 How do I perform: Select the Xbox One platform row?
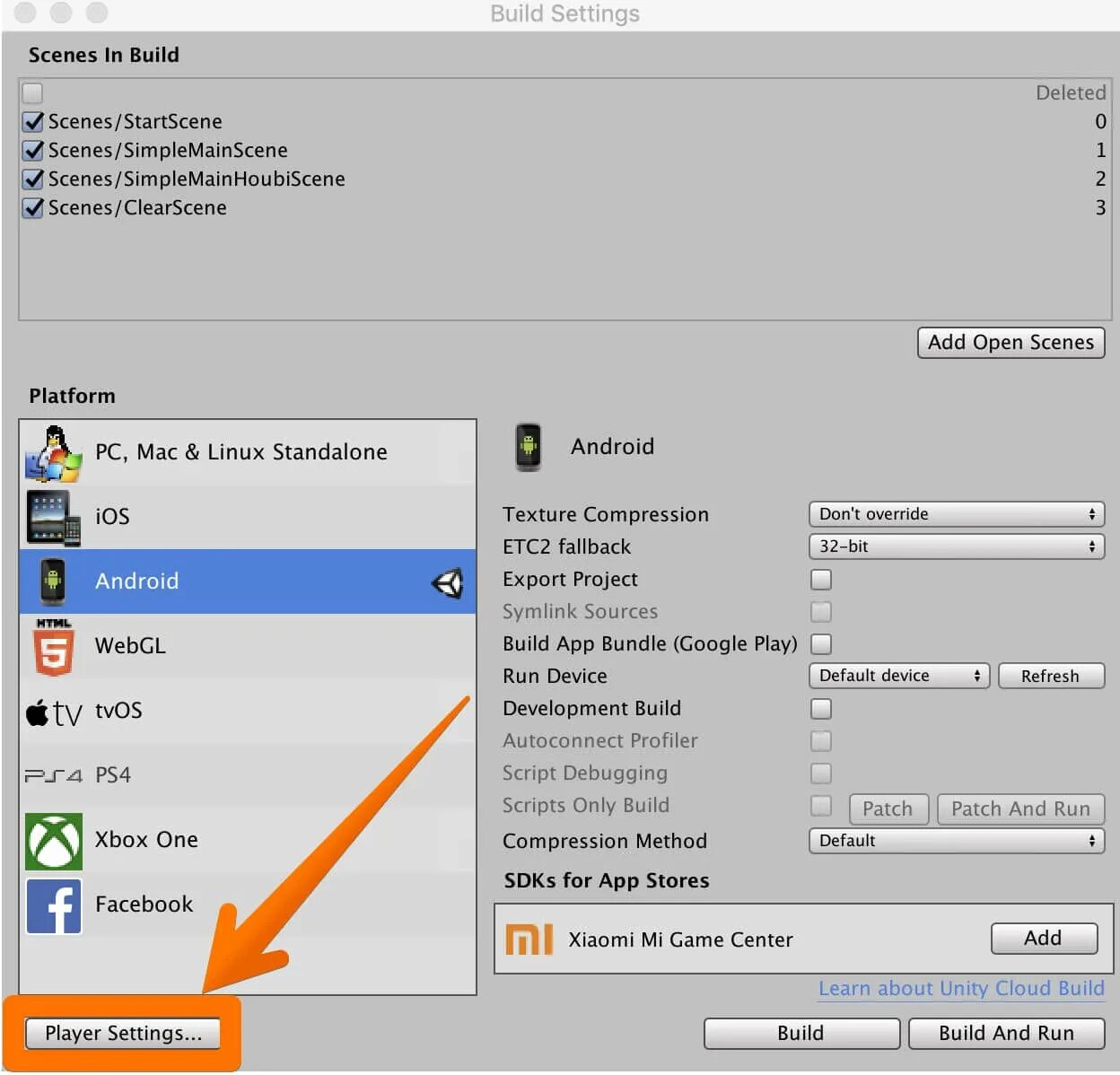click(248, 840)
